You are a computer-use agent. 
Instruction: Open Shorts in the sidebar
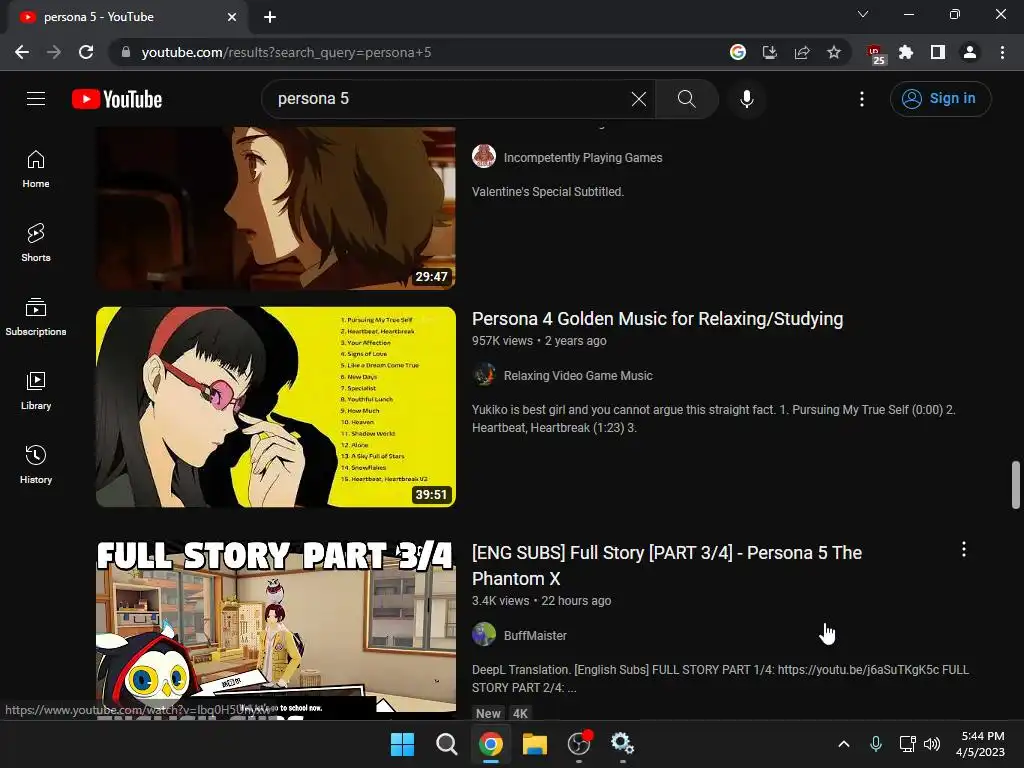[x=36, y=243]
